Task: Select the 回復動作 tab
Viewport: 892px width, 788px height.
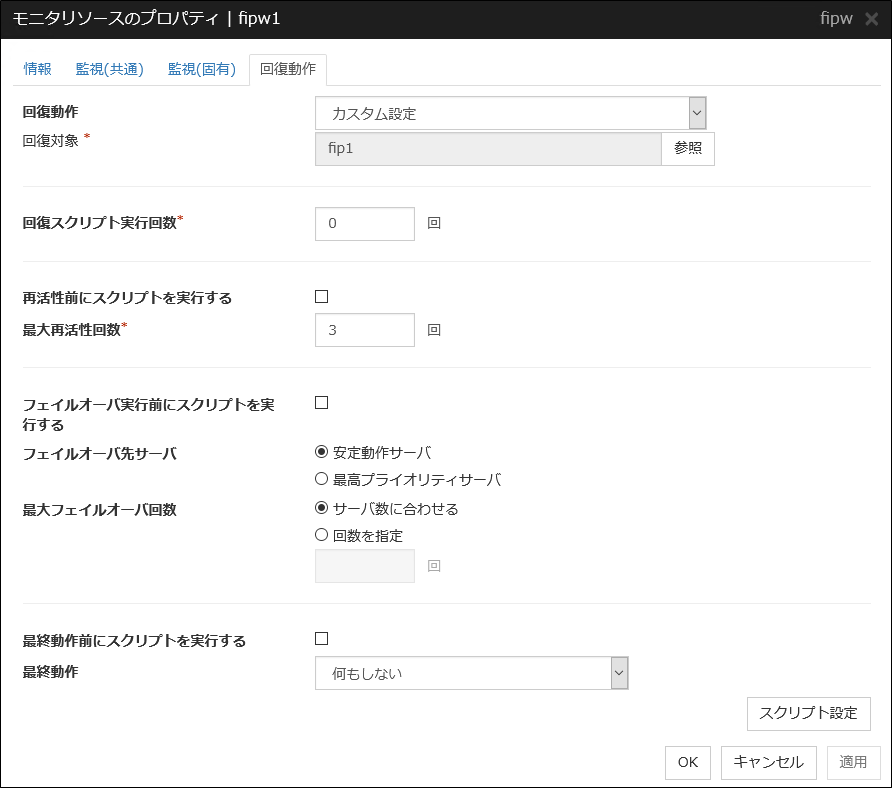Action: 286,69
